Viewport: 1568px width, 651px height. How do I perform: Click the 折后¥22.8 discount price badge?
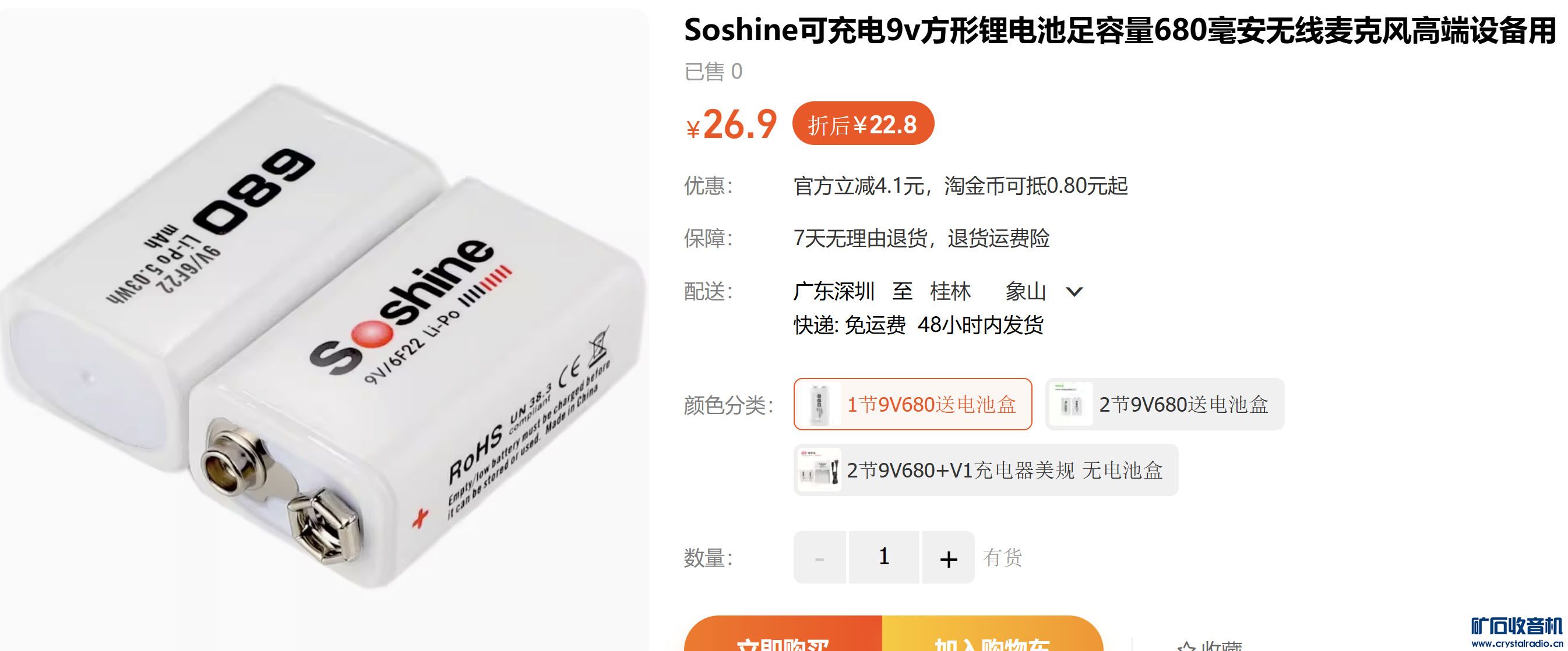click(863, 123)
